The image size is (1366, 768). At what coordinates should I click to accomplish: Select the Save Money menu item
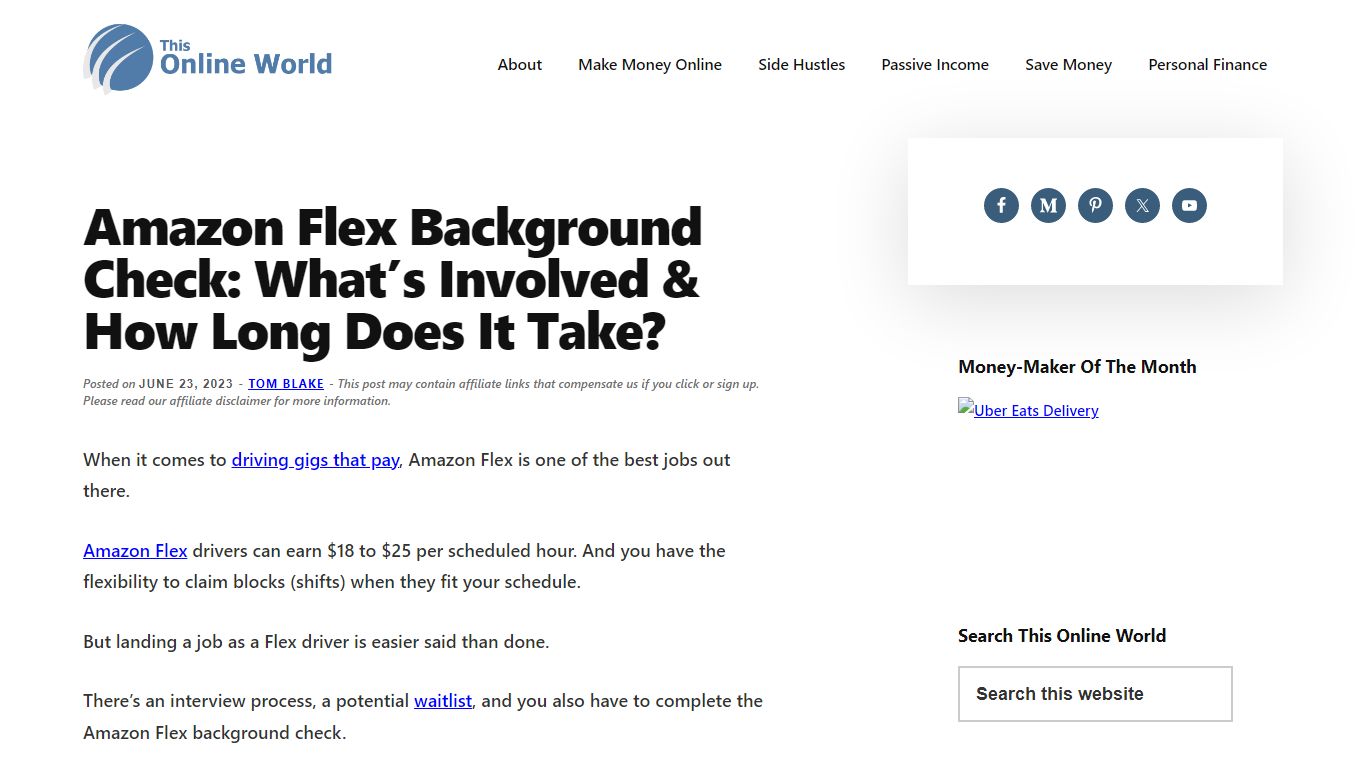pos(1068,64)
